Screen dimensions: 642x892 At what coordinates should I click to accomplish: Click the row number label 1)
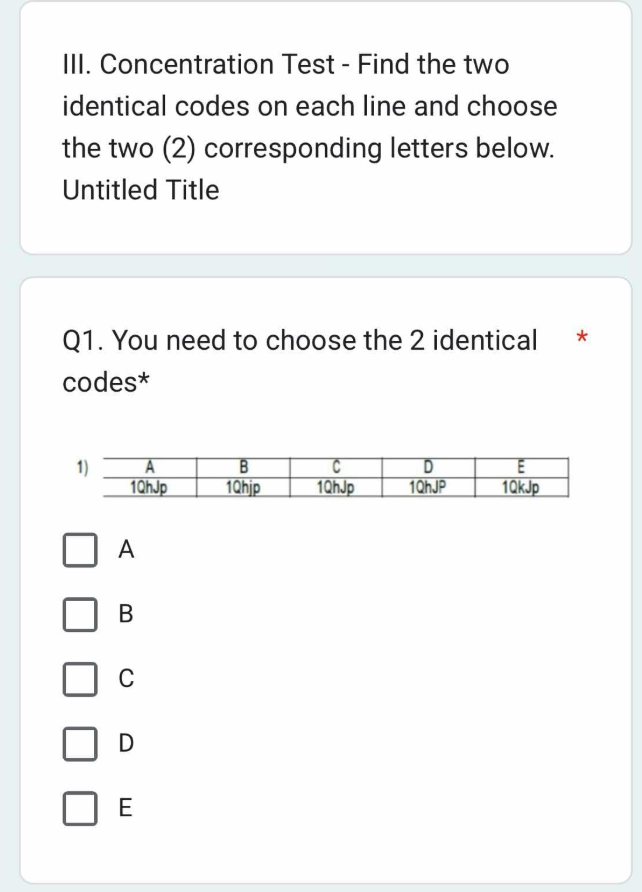(83, 468)
